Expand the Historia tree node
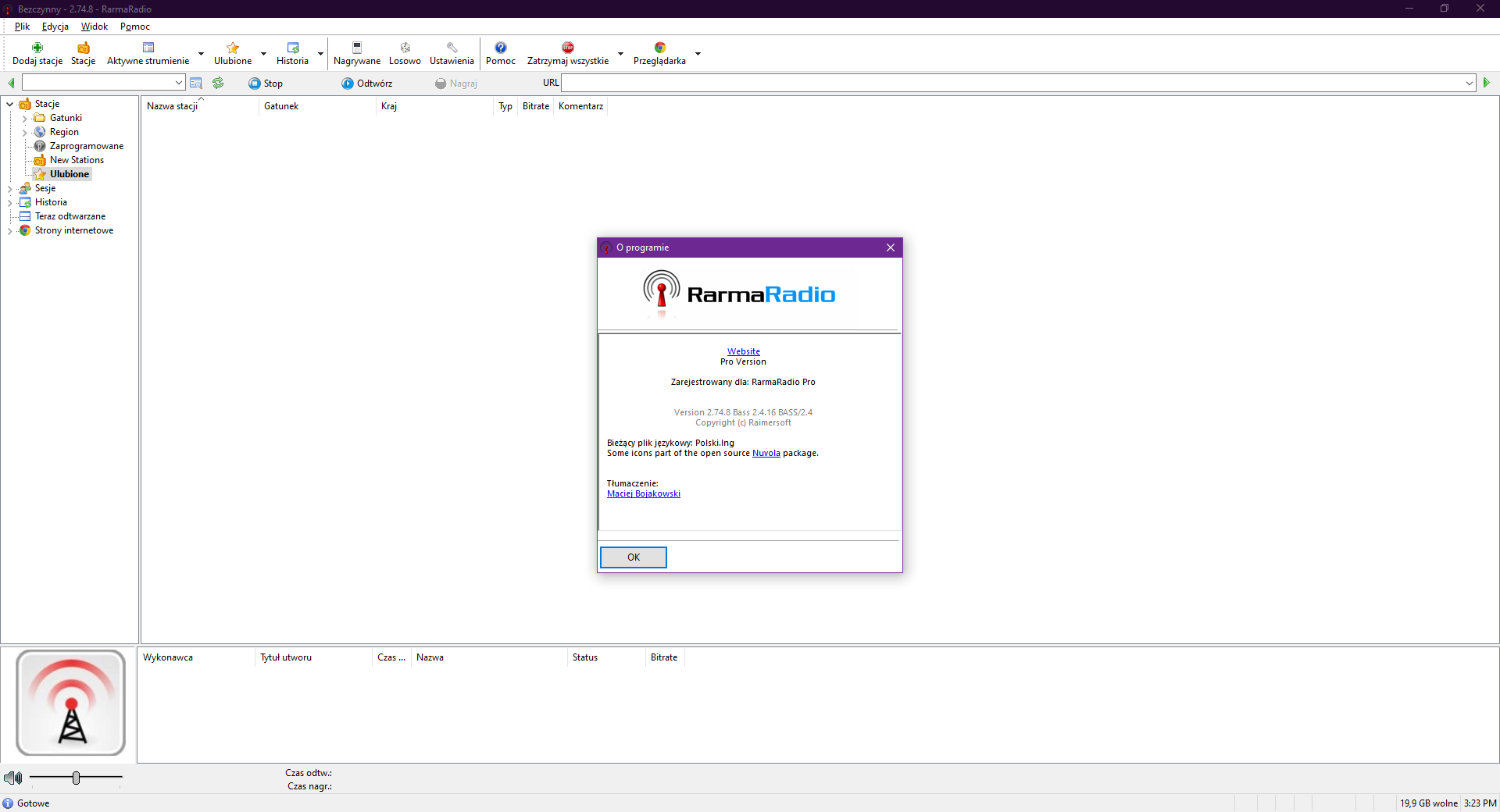Screen dimensions: 1500x812 tap(9, 203)
